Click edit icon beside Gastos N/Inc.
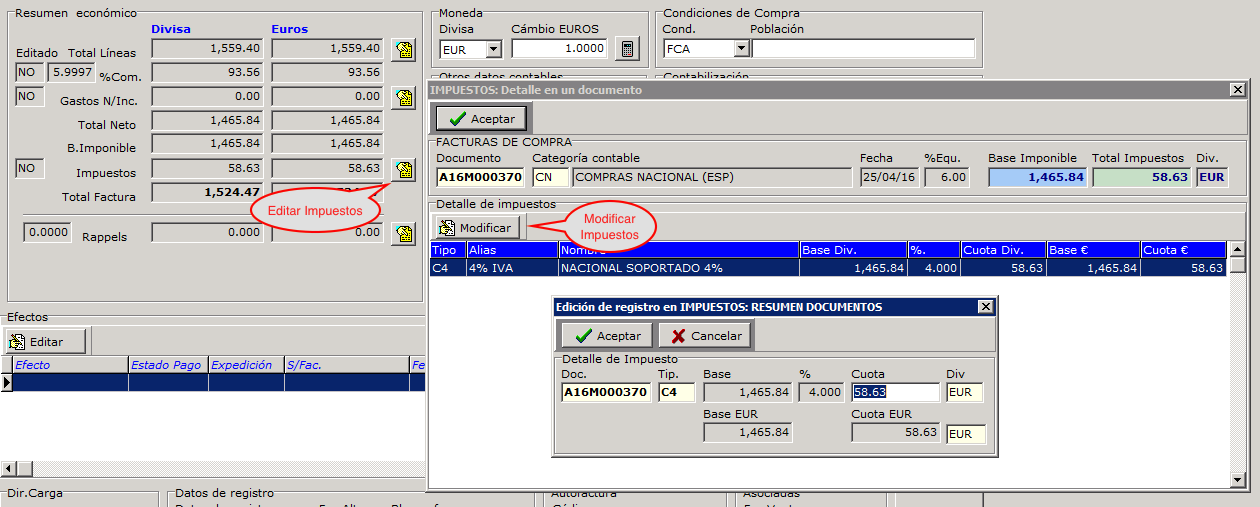This screenshot has width=1260, height=507. (x=403, y=97)
